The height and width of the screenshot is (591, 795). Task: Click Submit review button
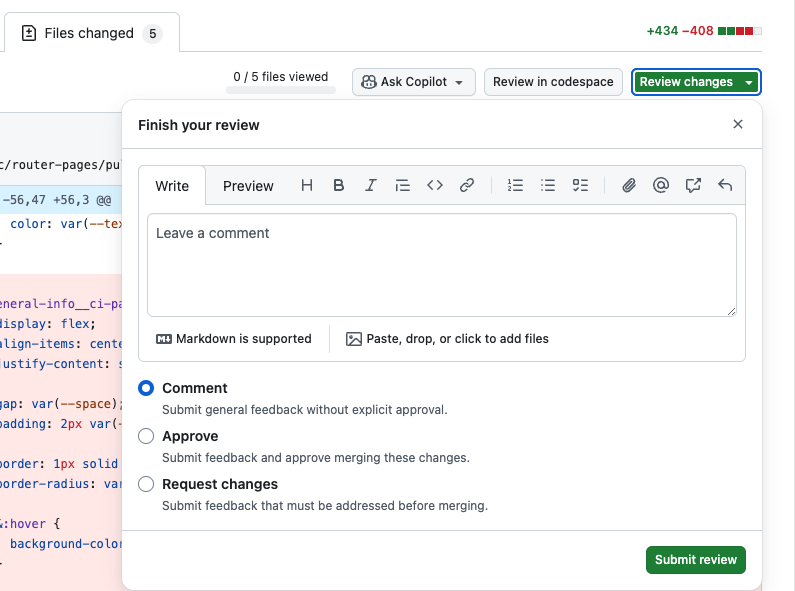pos(696,560)
